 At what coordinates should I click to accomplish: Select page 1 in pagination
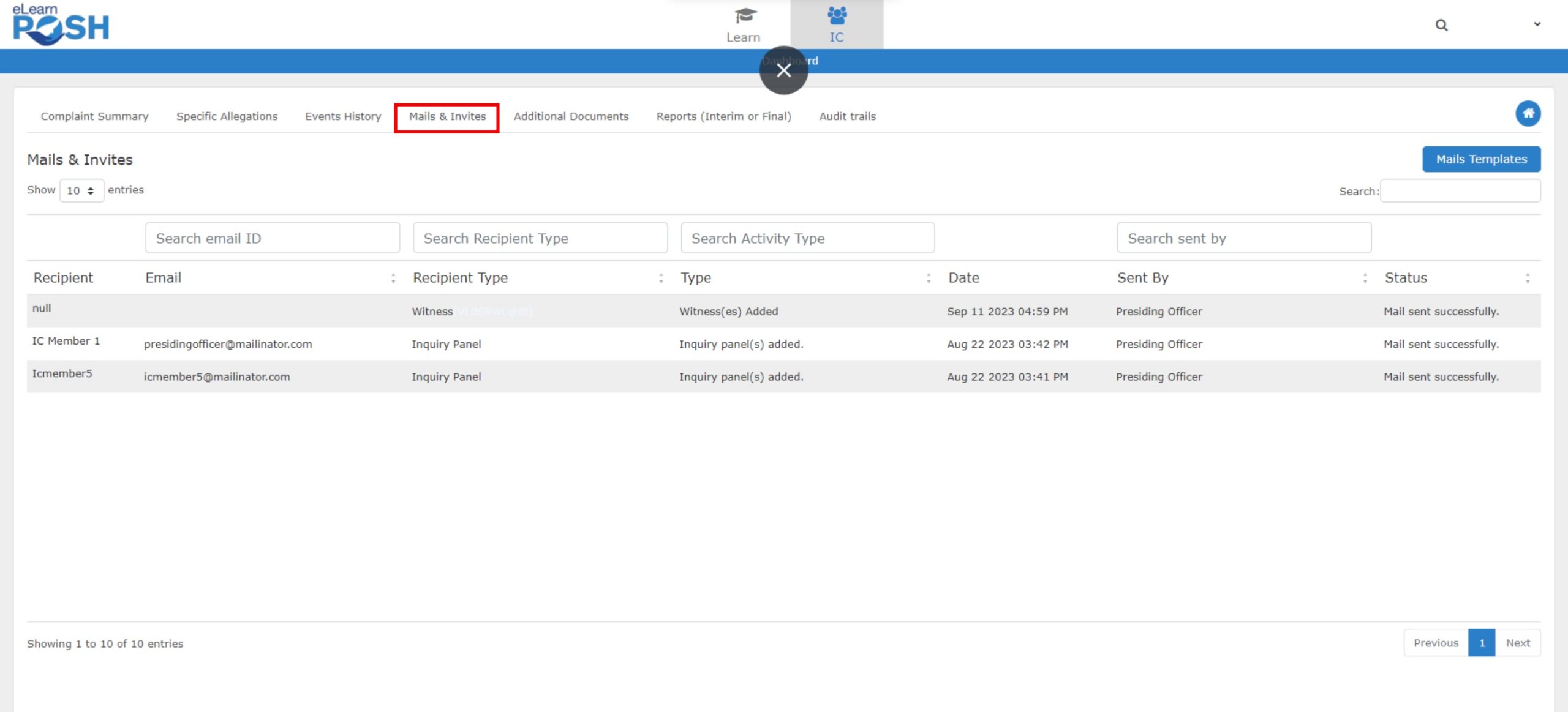pos(1482,643)
